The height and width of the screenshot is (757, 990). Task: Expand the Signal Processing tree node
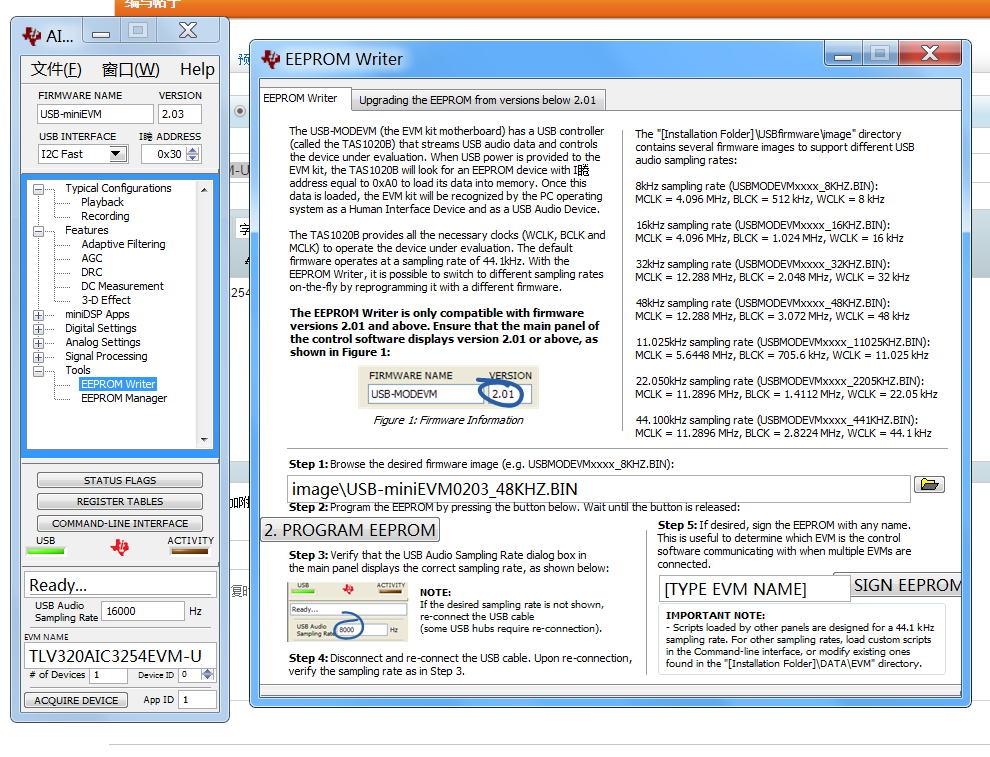tap(39, 357)
